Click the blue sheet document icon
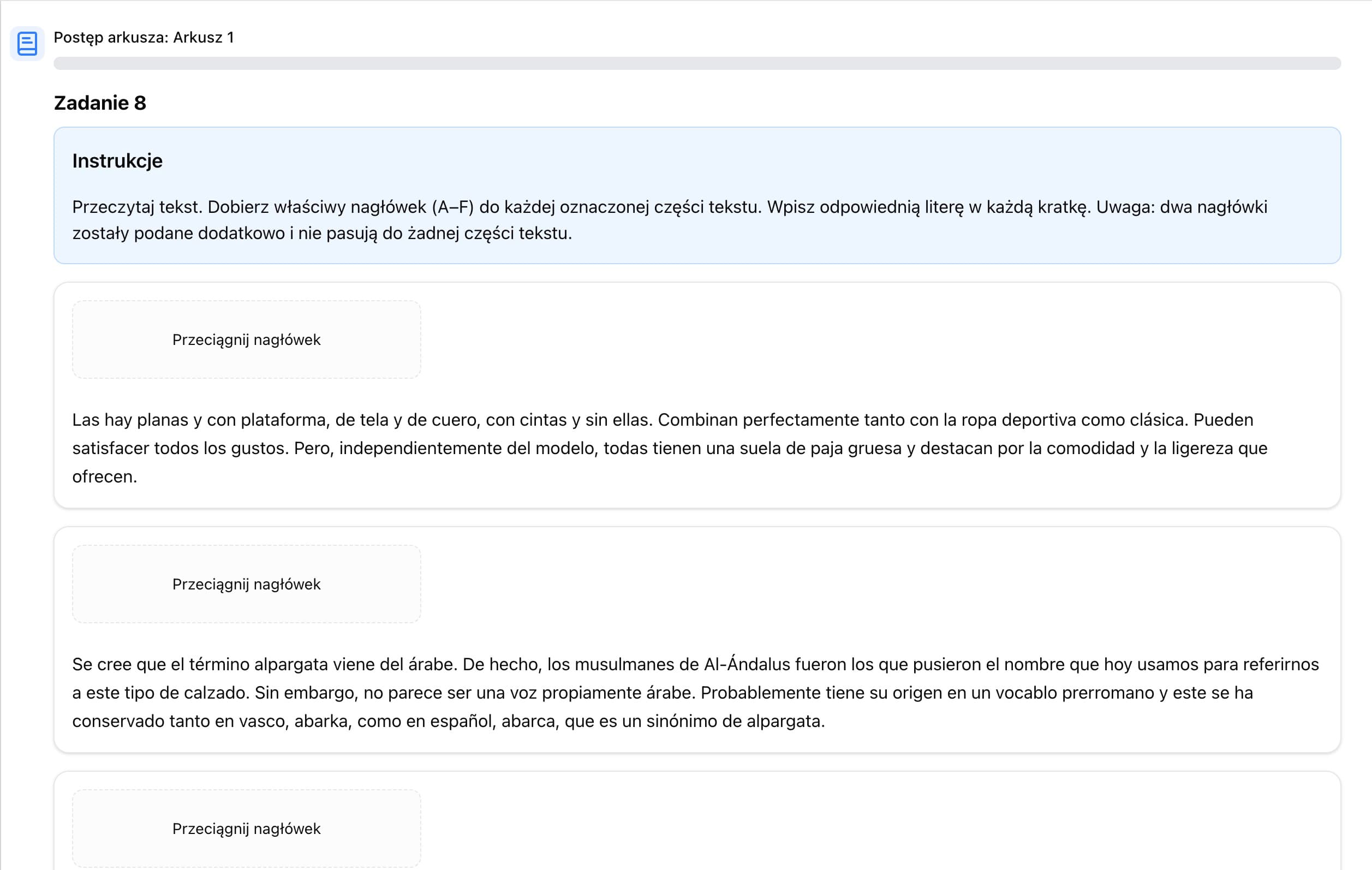1372x870 pixels. tap(27, 43)
